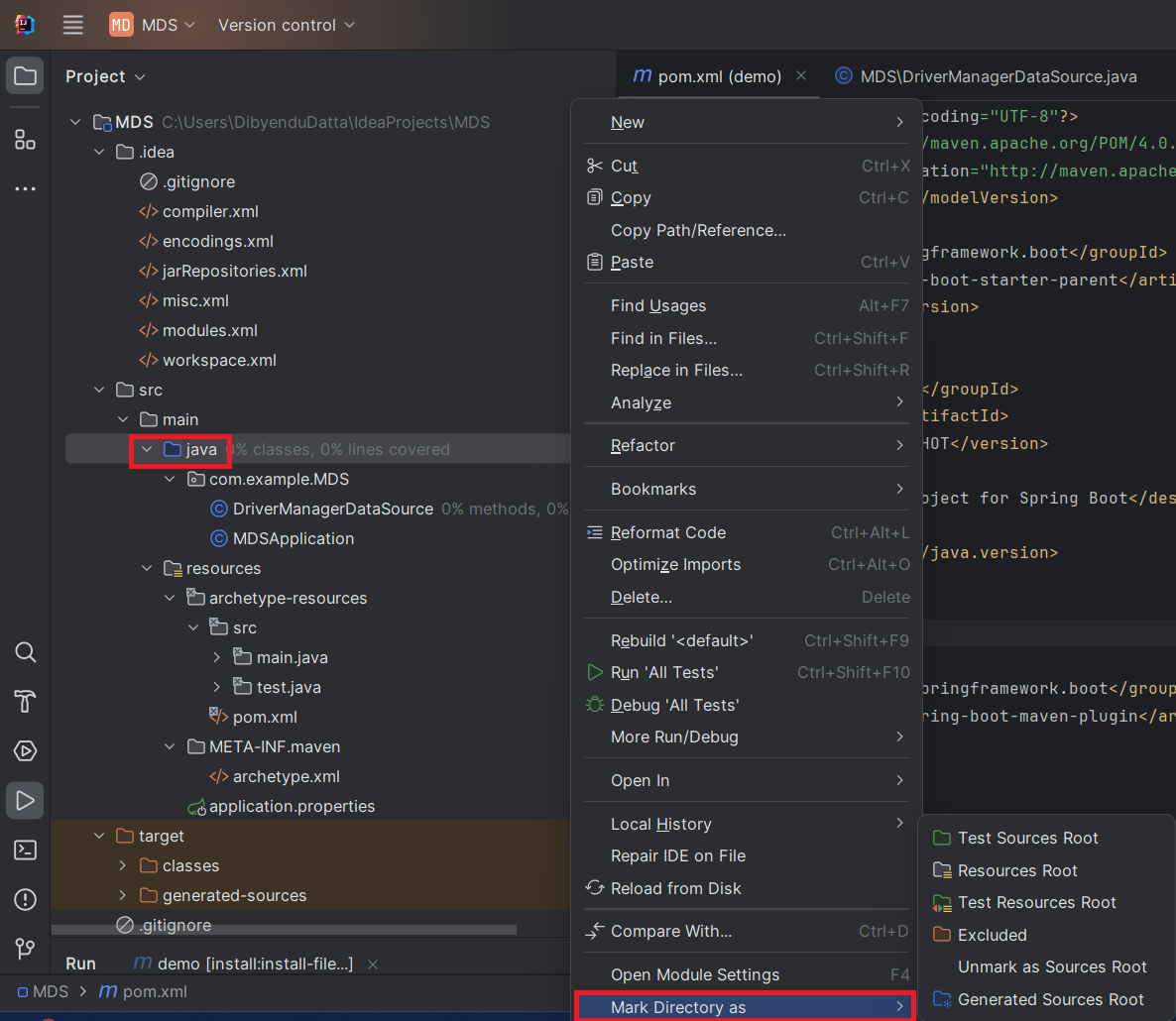1176x1021 pixels.
Task: Expand the main.java folder node
Action: tap(217, 657)
